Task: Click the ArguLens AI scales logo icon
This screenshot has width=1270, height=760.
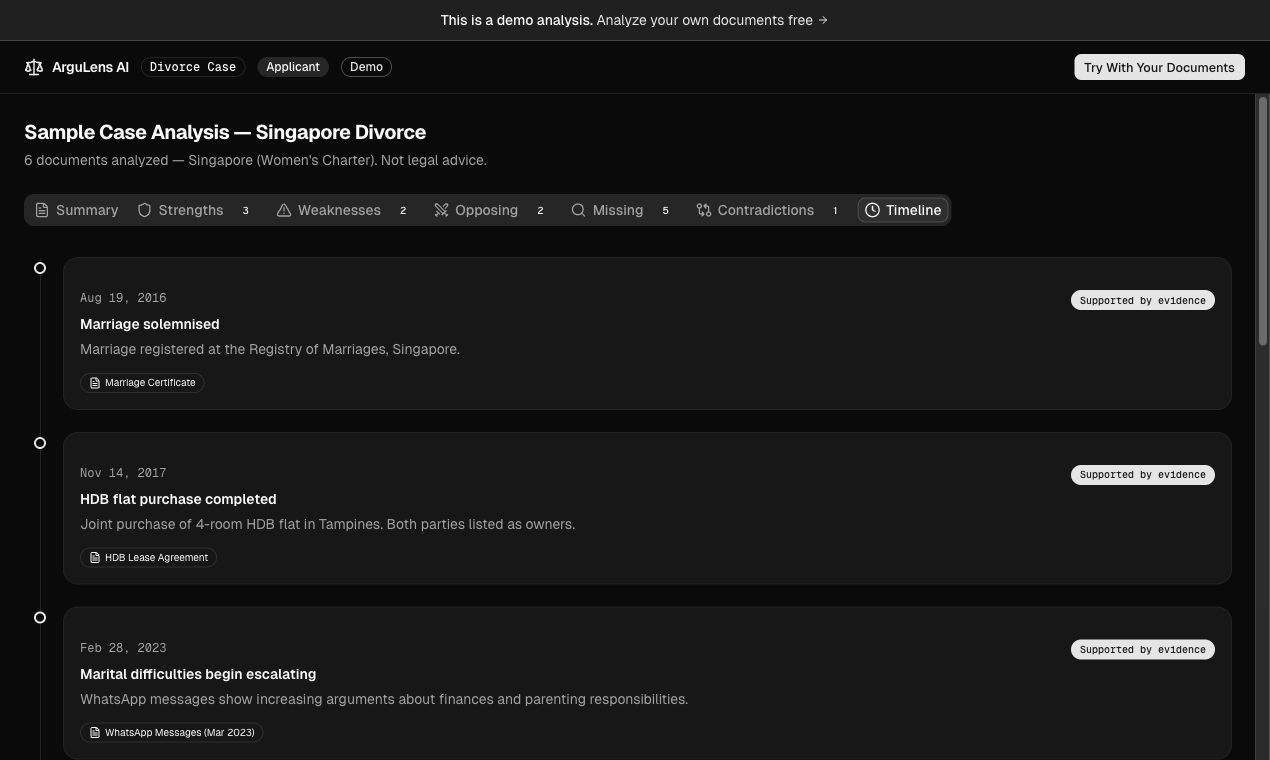Action: [34, 67]
